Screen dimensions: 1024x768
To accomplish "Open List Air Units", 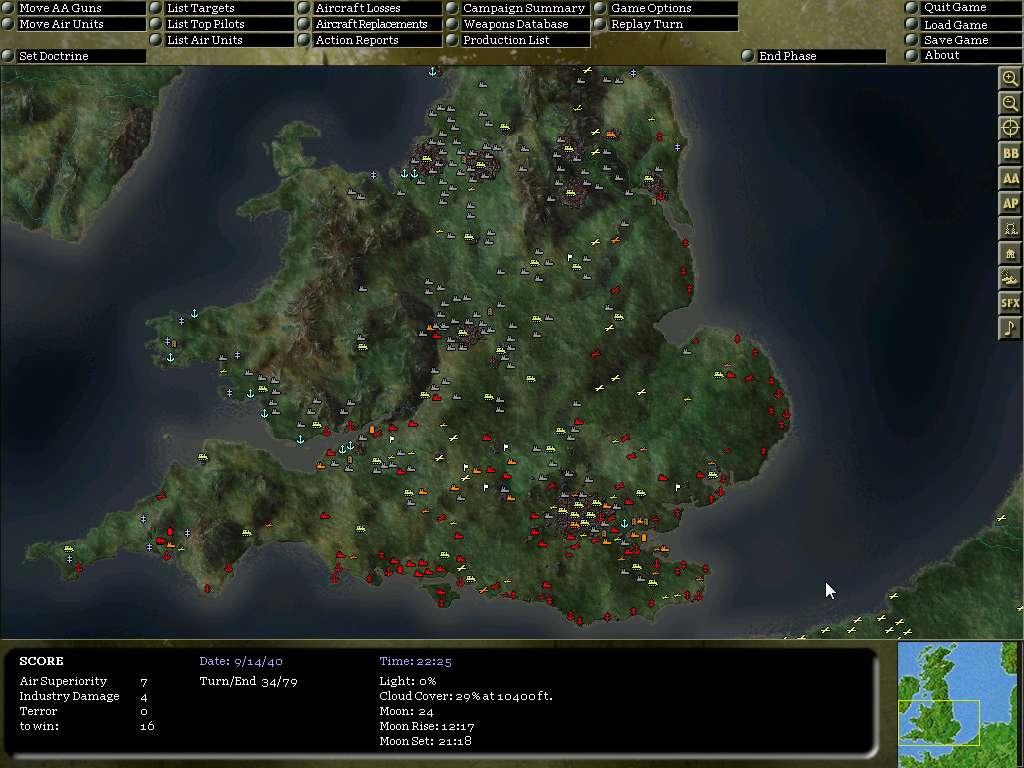I will click(222, 40).
